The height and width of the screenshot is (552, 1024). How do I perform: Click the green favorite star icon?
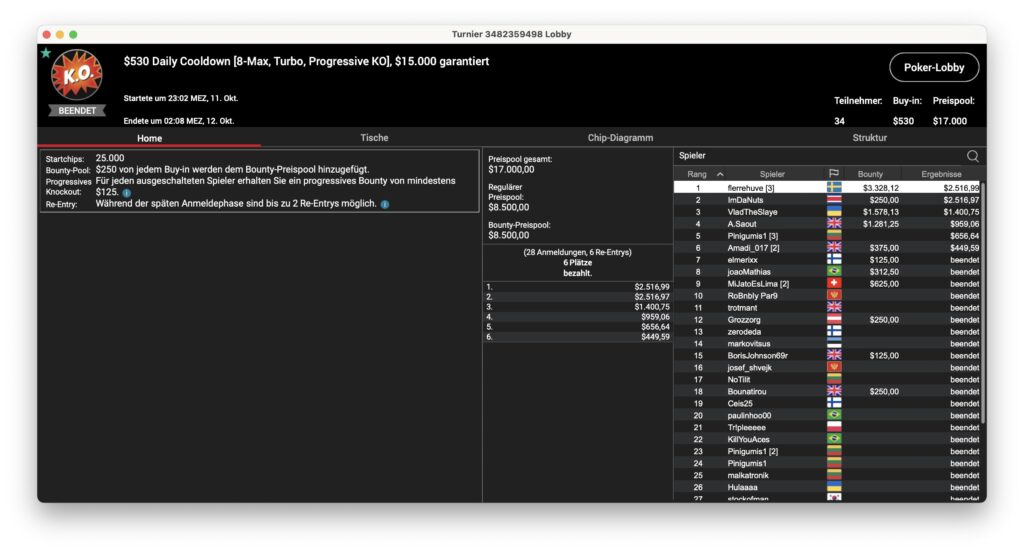click(x=46, y=53)
